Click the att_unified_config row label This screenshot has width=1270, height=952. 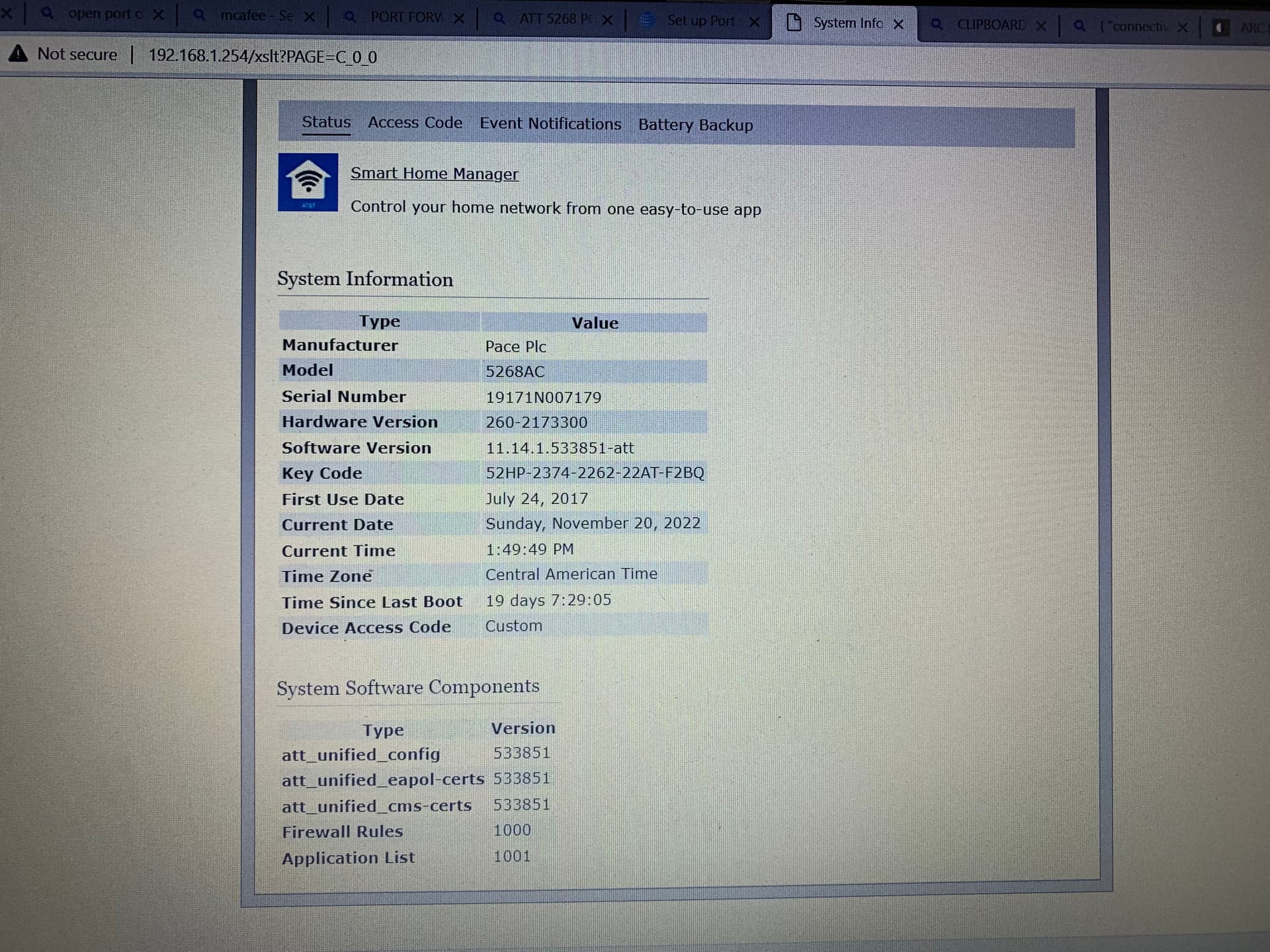point(360,754)
